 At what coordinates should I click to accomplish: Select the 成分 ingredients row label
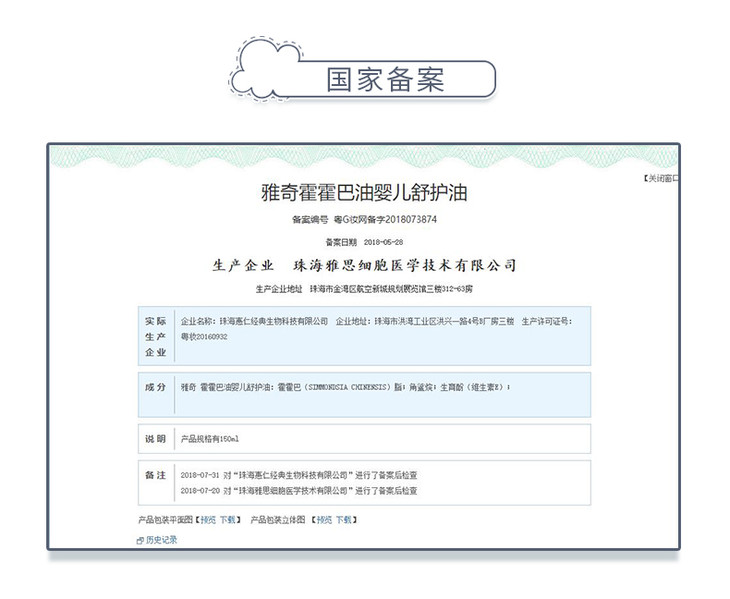click(x=155, y=386)
